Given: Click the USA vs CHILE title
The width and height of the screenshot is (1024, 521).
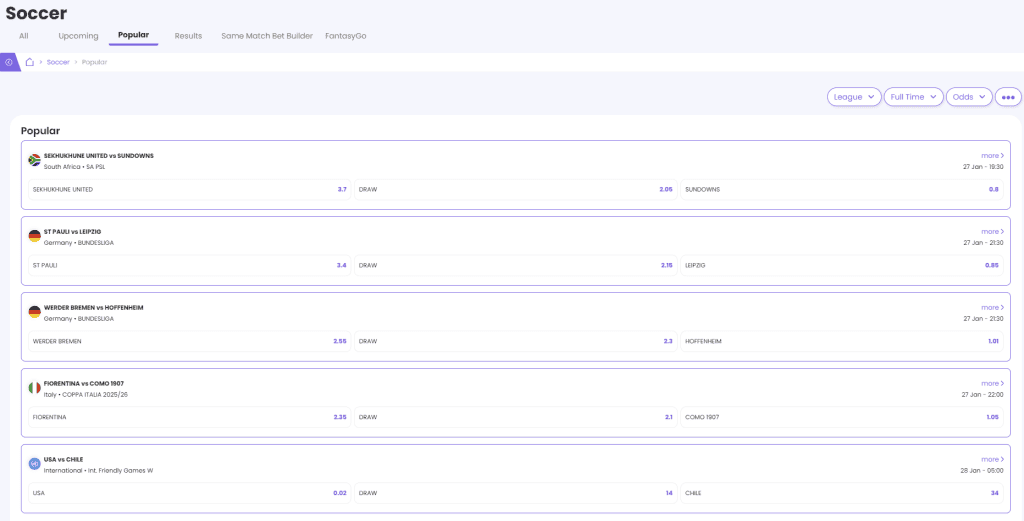Looking at the screenshot, I should pyautogui.click(x=63, y=459).
